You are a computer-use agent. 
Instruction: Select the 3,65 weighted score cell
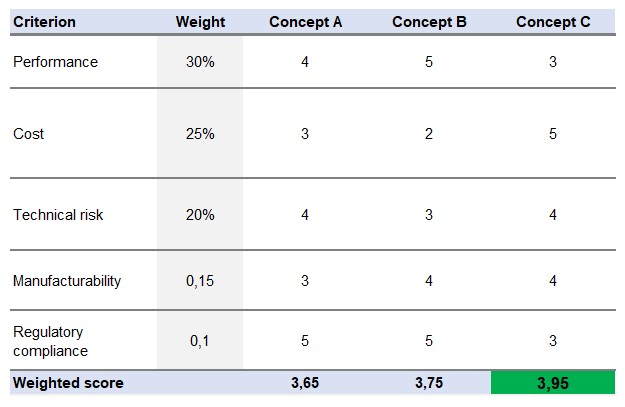305,383
